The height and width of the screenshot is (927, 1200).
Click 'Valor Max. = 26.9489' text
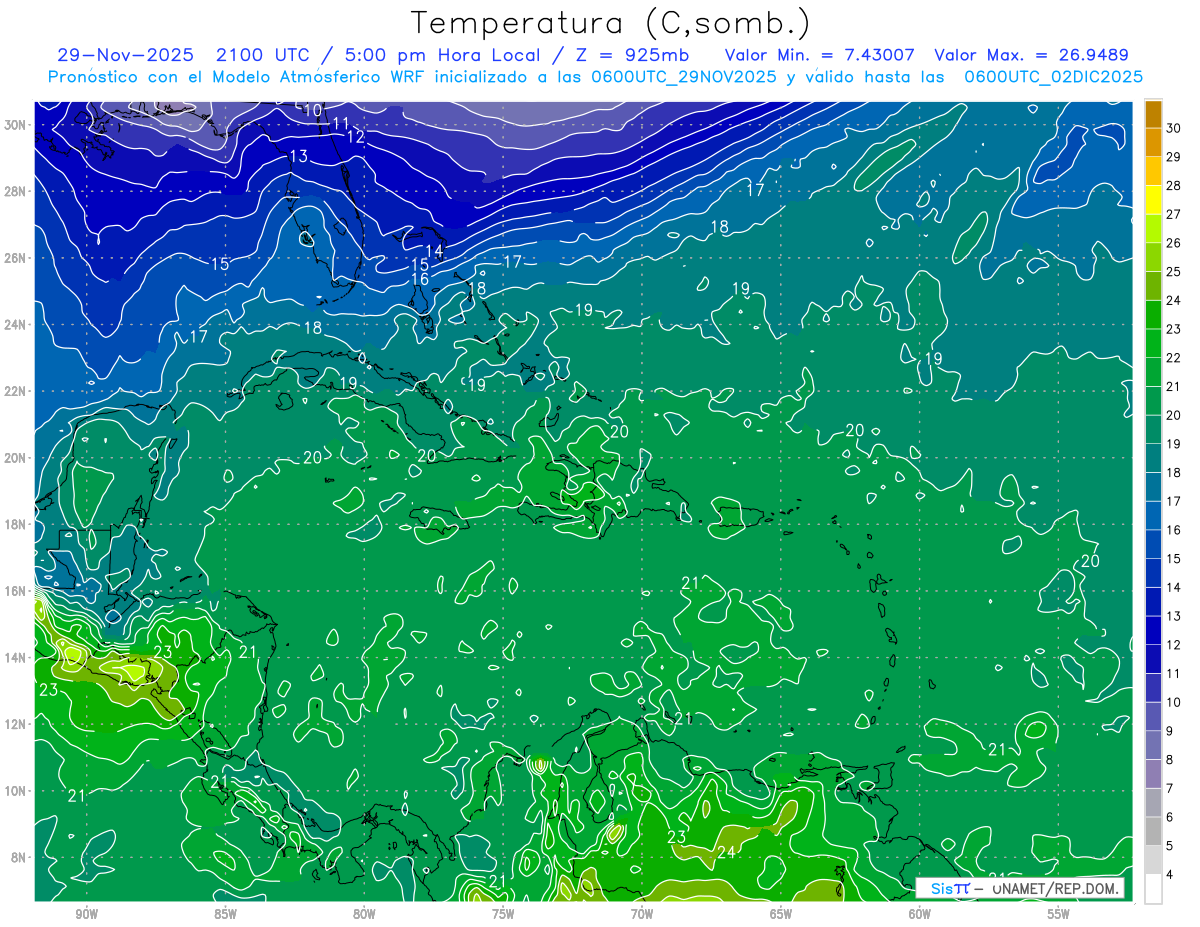click(1031, 55)
